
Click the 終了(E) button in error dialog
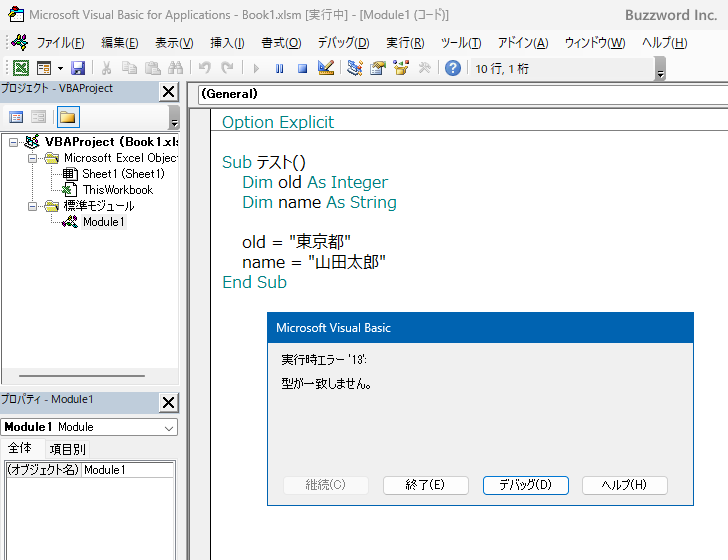coord(426,485)
